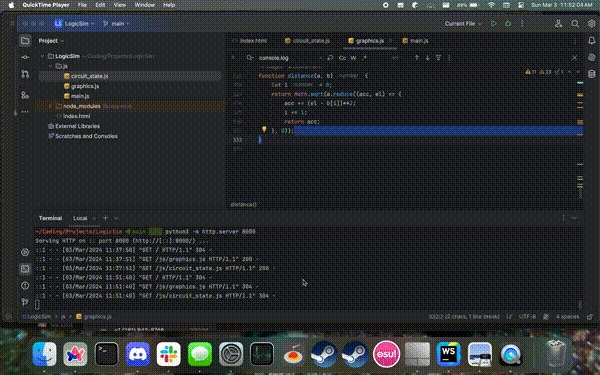Viewport: 600px width, 375px height.
Task: Select graphics.js in project tree
Action: pyautogui.click(x=85, y=86)
